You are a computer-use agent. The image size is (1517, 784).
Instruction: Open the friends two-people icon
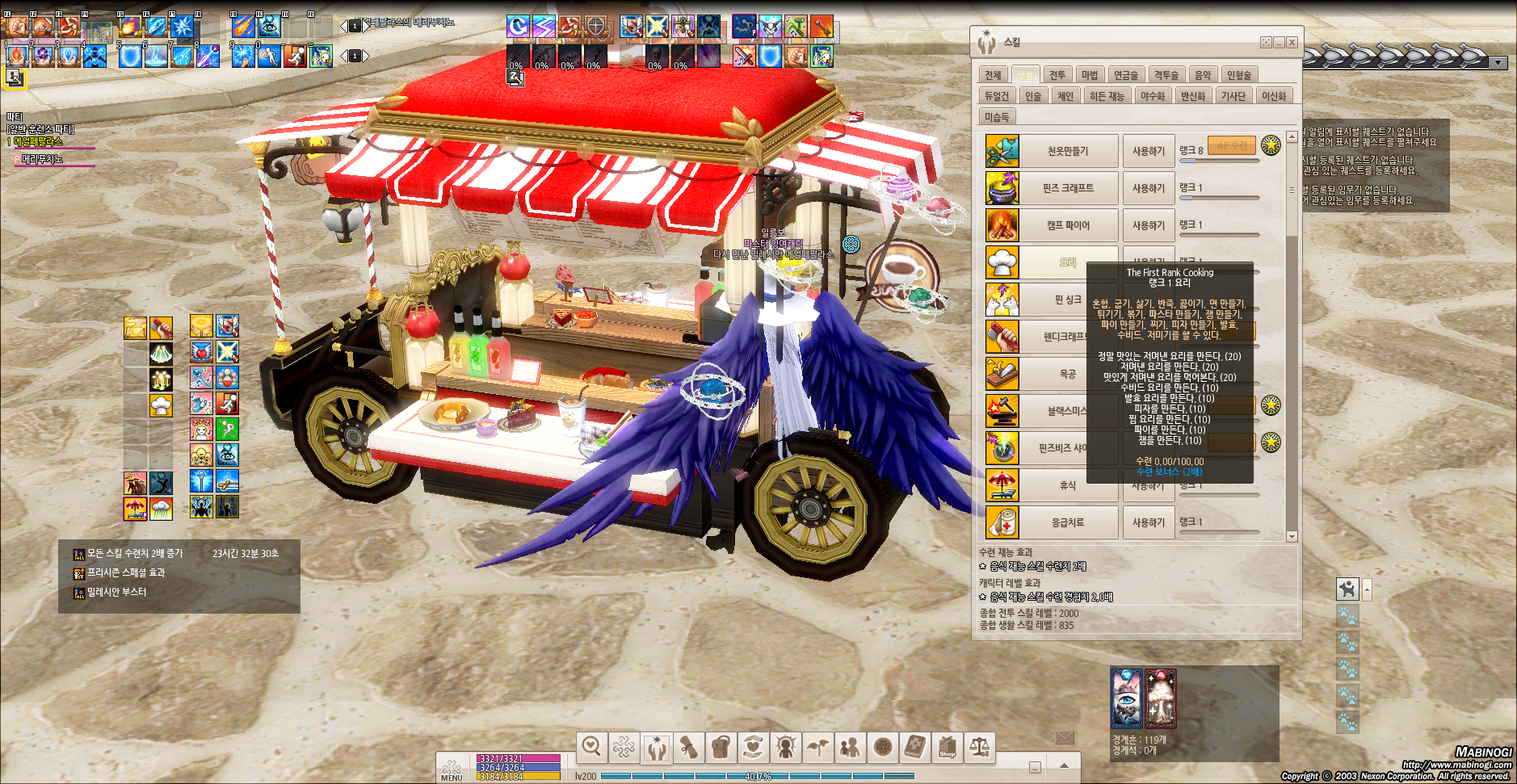pyautogui.click(x=850, y=747)
